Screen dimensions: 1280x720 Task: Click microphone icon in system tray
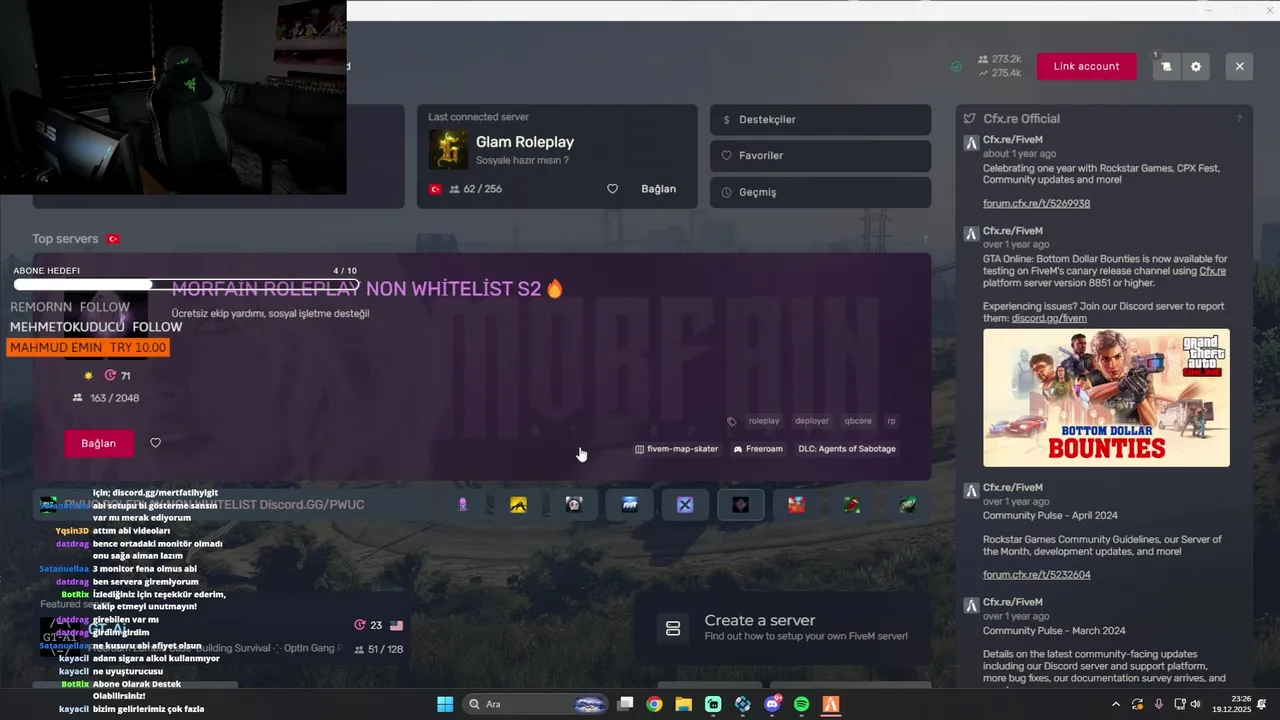coord(1158,704)
